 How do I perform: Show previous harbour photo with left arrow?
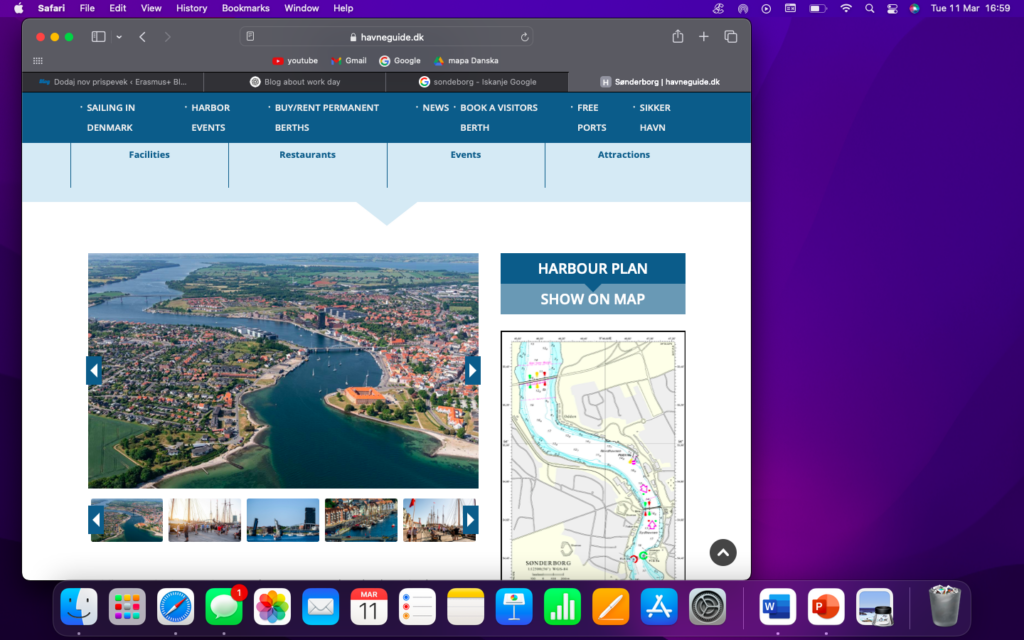(x=94, y=371)
